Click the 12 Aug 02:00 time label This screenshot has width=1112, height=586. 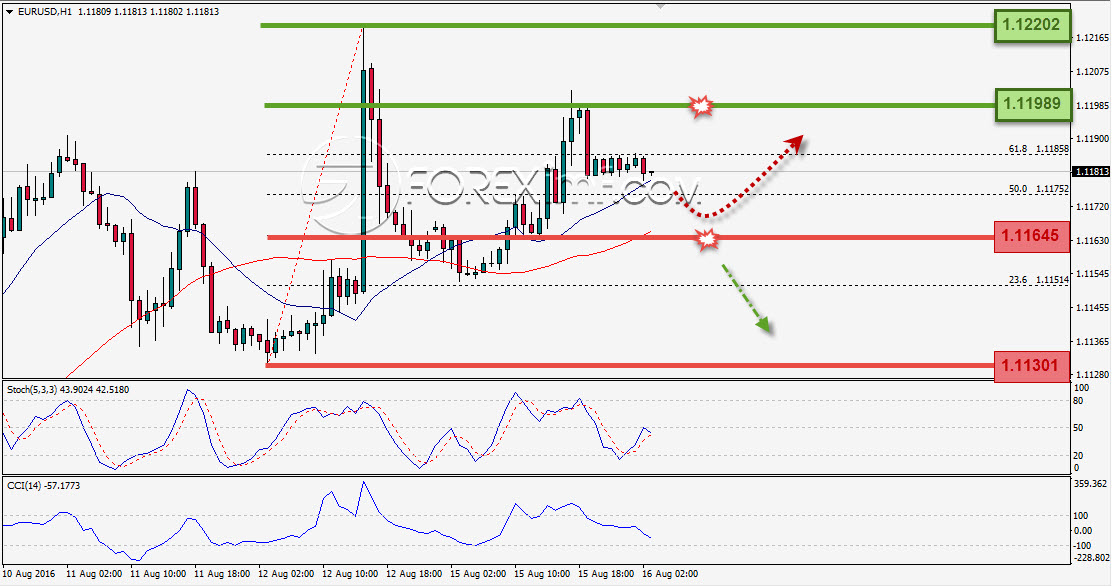point(286,573)
